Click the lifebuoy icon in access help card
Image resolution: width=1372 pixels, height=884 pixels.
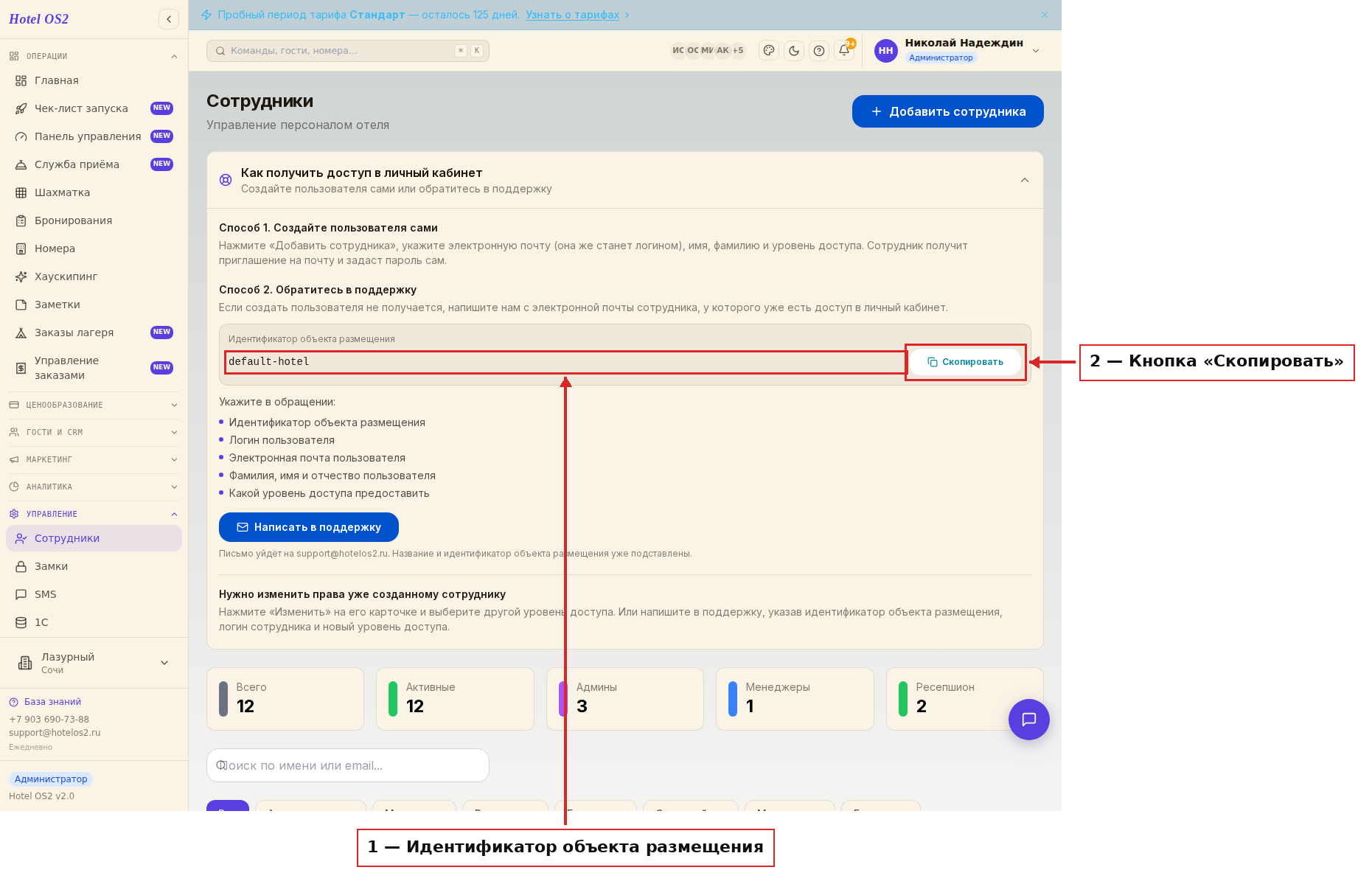pyautogui.click(x=226, y=180)
